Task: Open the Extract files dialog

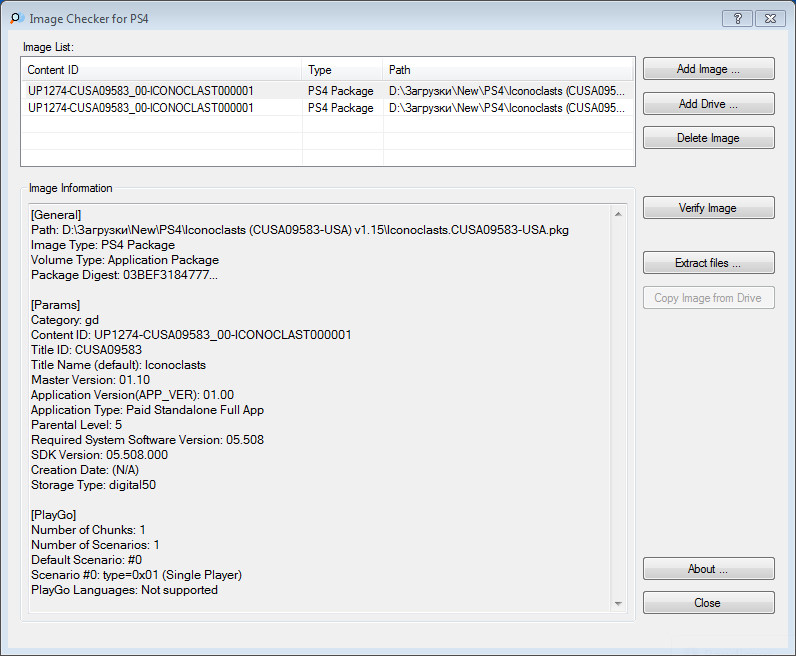Action: pos(708,263)
